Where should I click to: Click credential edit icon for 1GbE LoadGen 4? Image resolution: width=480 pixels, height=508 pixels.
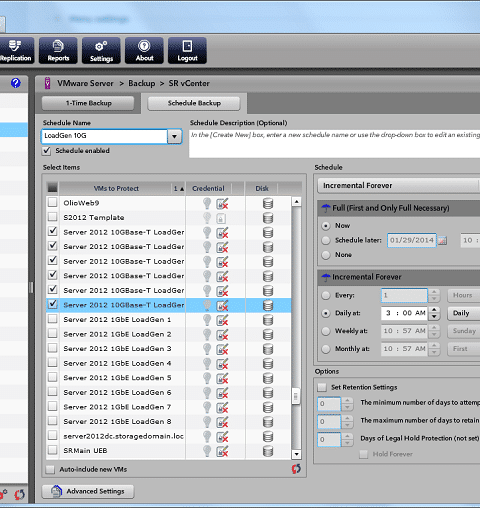pos(222,364)
